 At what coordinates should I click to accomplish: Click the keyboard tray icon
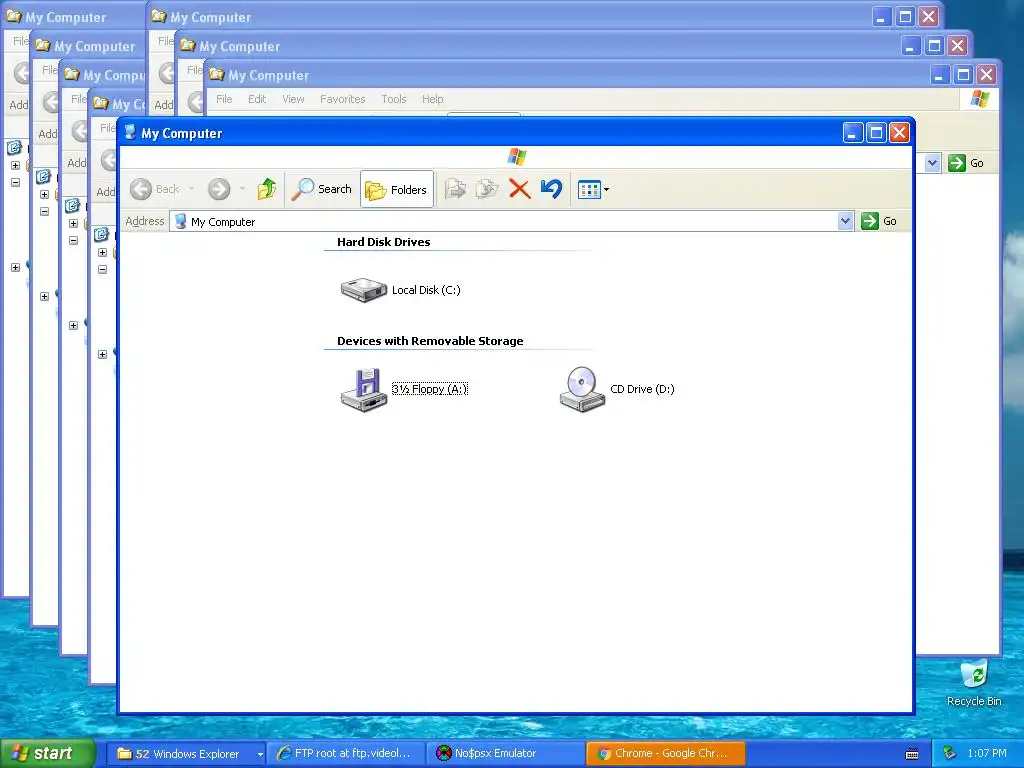(912, 754)
